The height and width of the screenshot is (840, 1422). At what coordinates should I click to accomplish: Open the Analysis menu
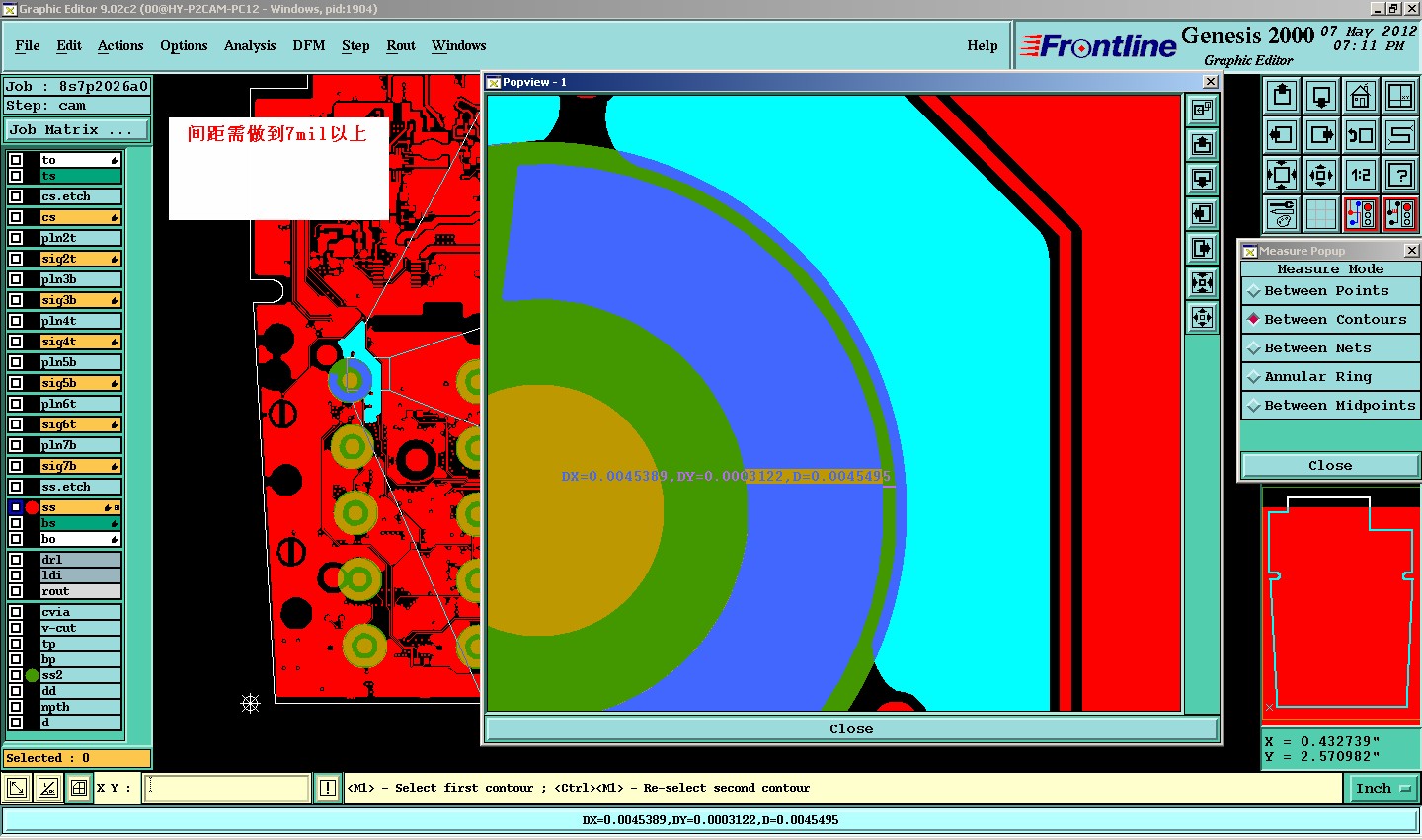(x=250, y=45)
